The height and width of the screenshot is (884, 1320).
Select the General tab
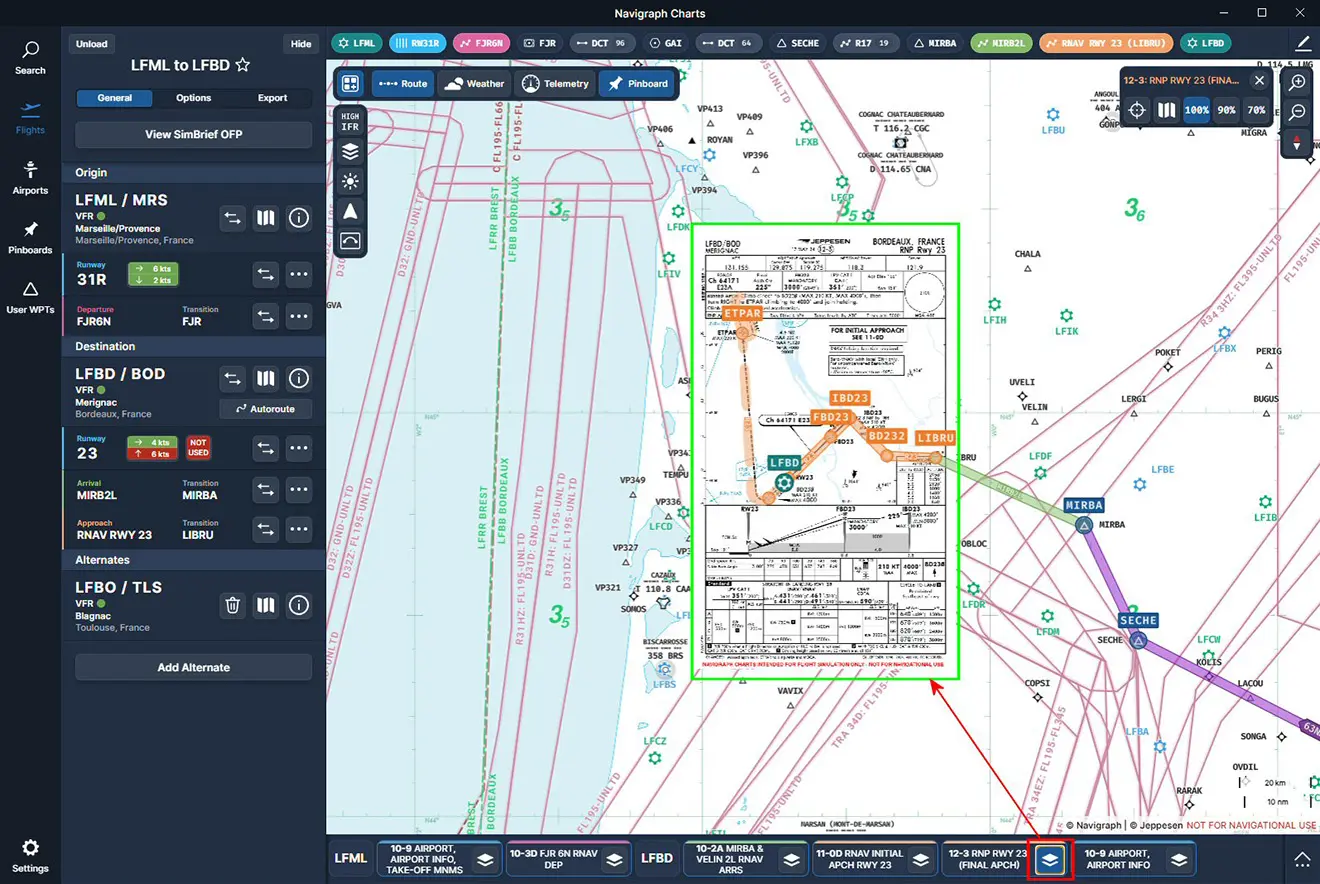pos(115,98)
